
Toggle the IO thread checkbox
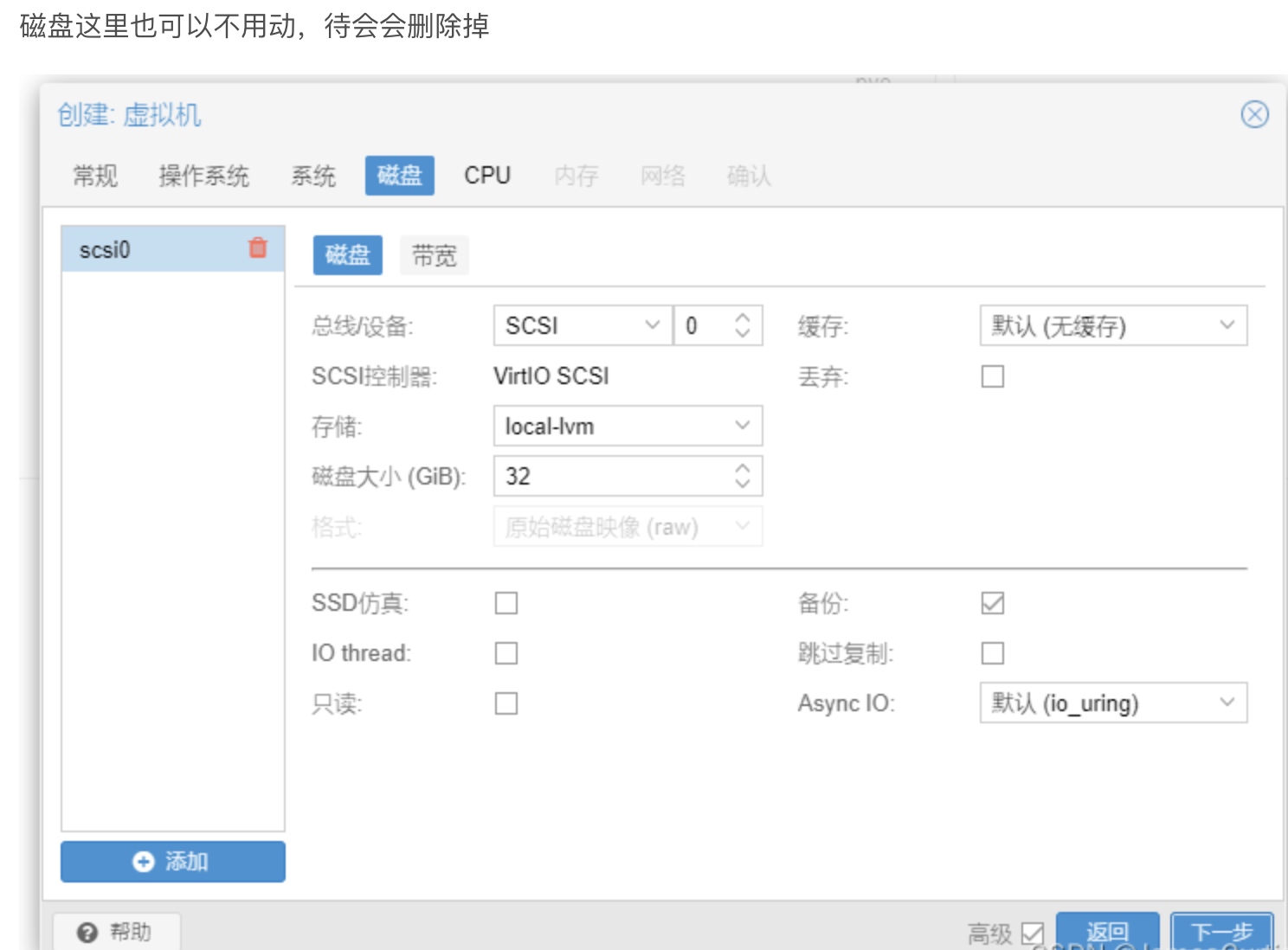click(506, 653)
